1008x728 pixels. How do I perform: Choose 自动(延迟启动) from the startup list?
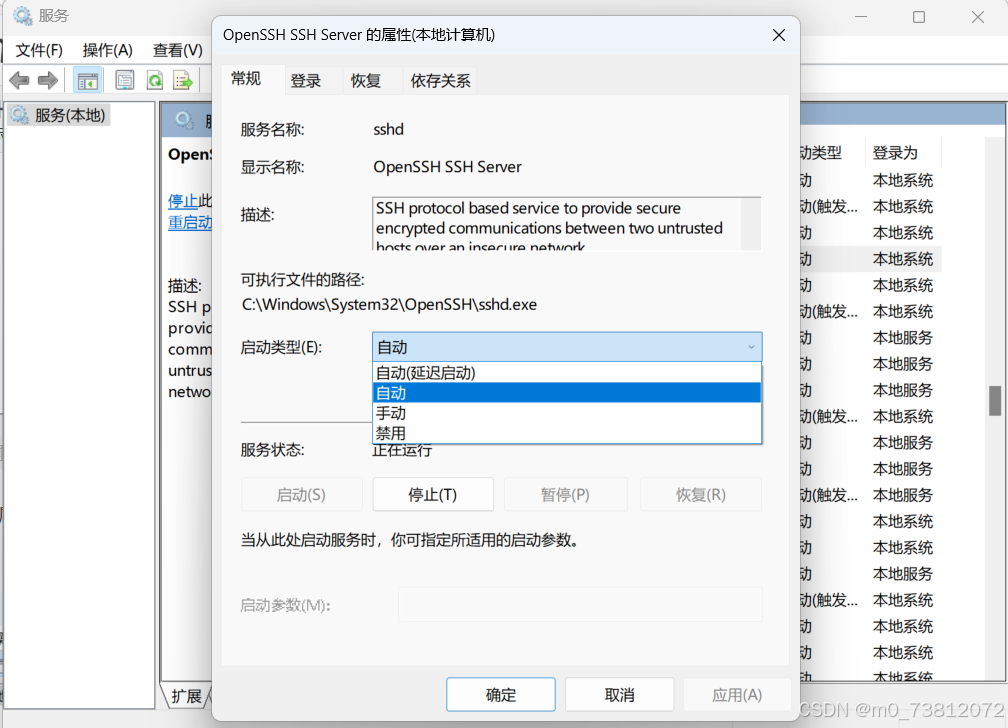567,373
